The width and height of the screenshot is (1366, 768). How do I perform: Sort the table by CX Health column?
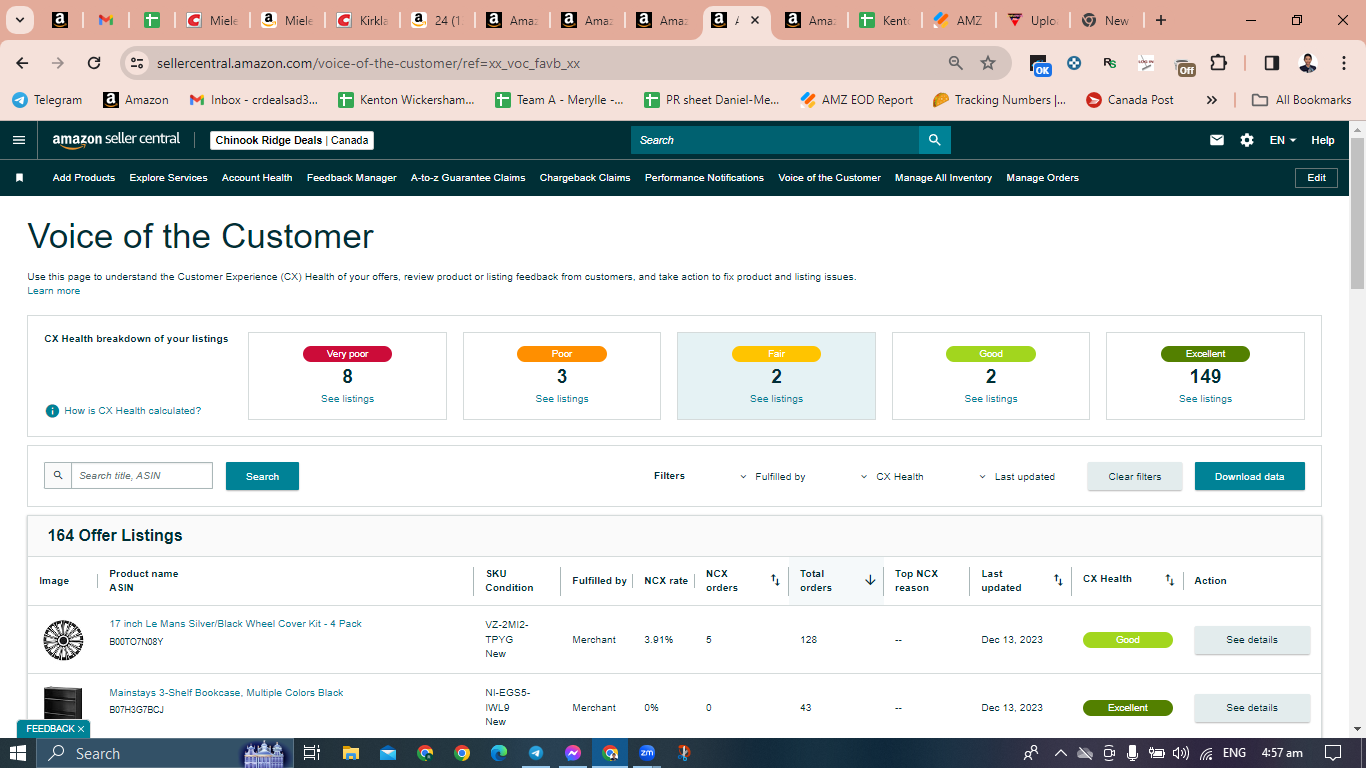pos(1170,580)
